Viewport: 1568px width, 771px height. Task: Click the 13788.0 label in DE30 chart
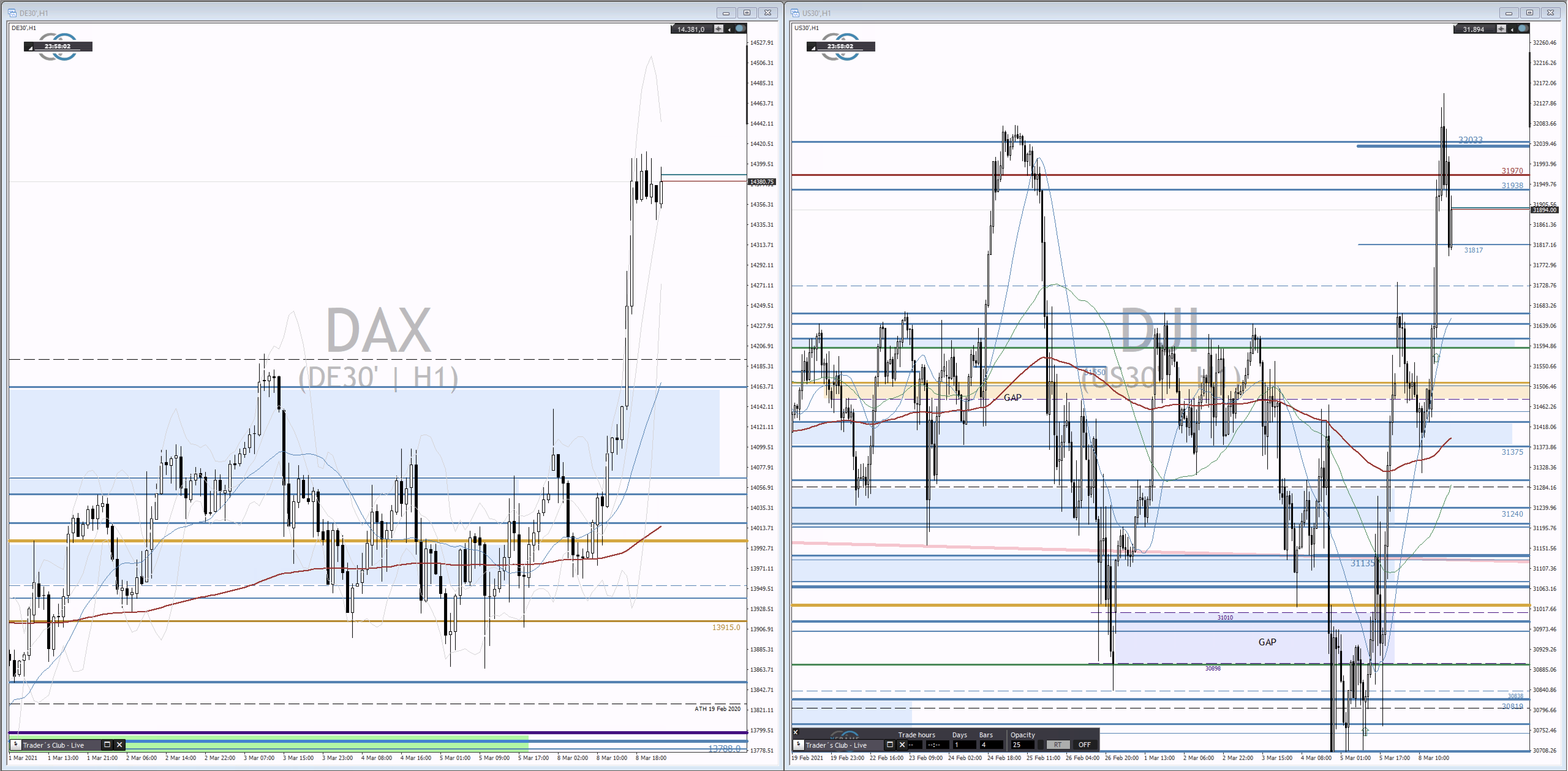724,749
